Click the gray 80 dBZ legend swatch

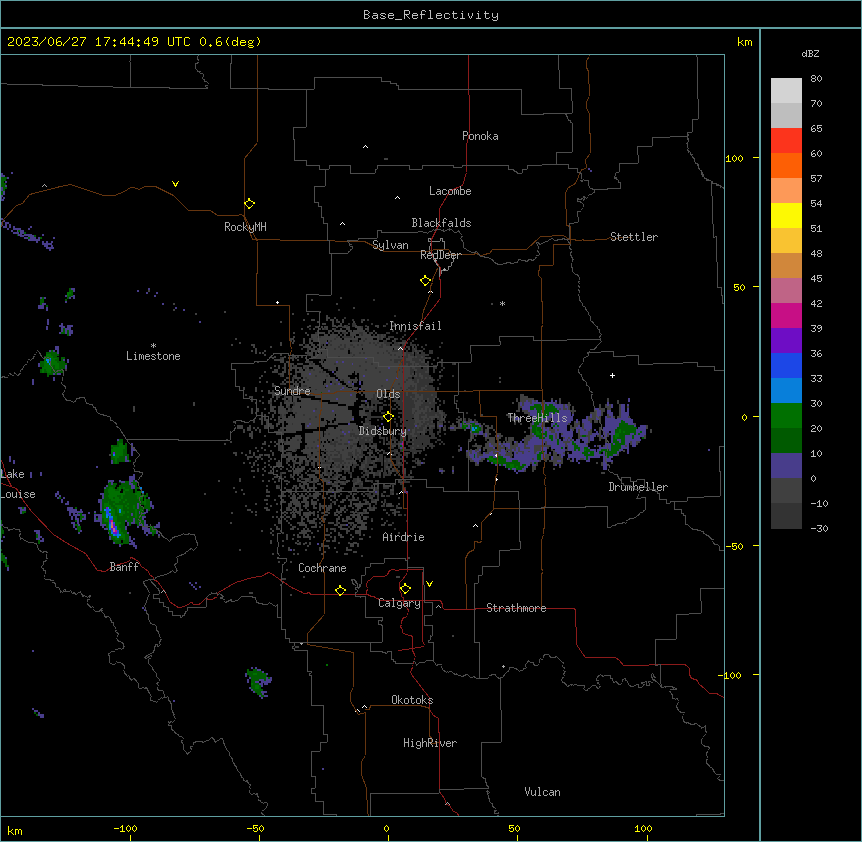[x=786, y=91]
